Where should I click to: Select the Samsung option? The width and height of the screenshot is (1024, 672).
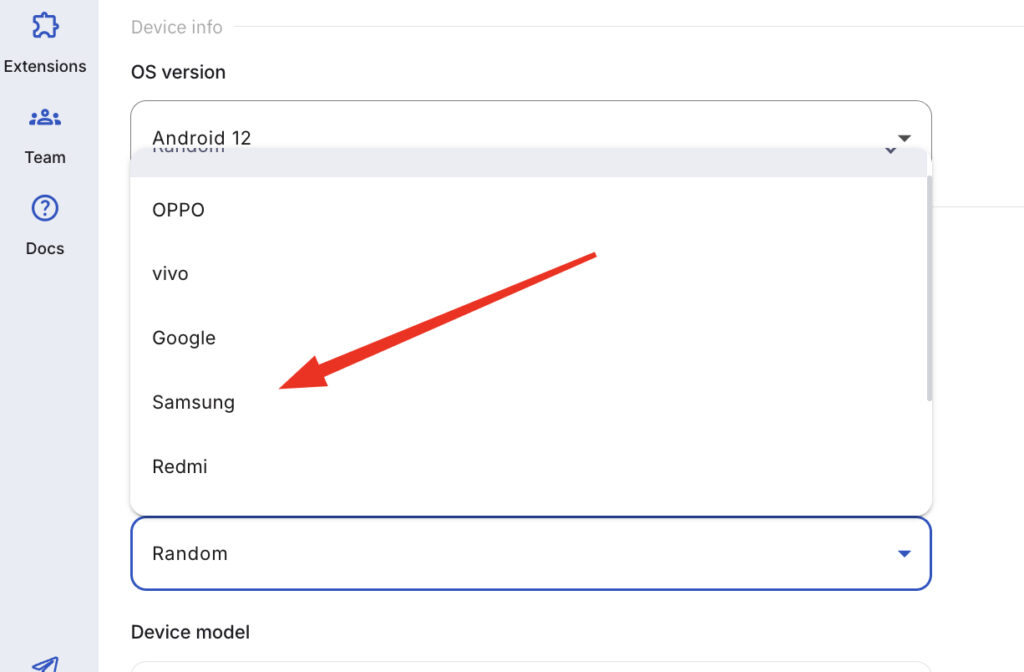(193, 402)
